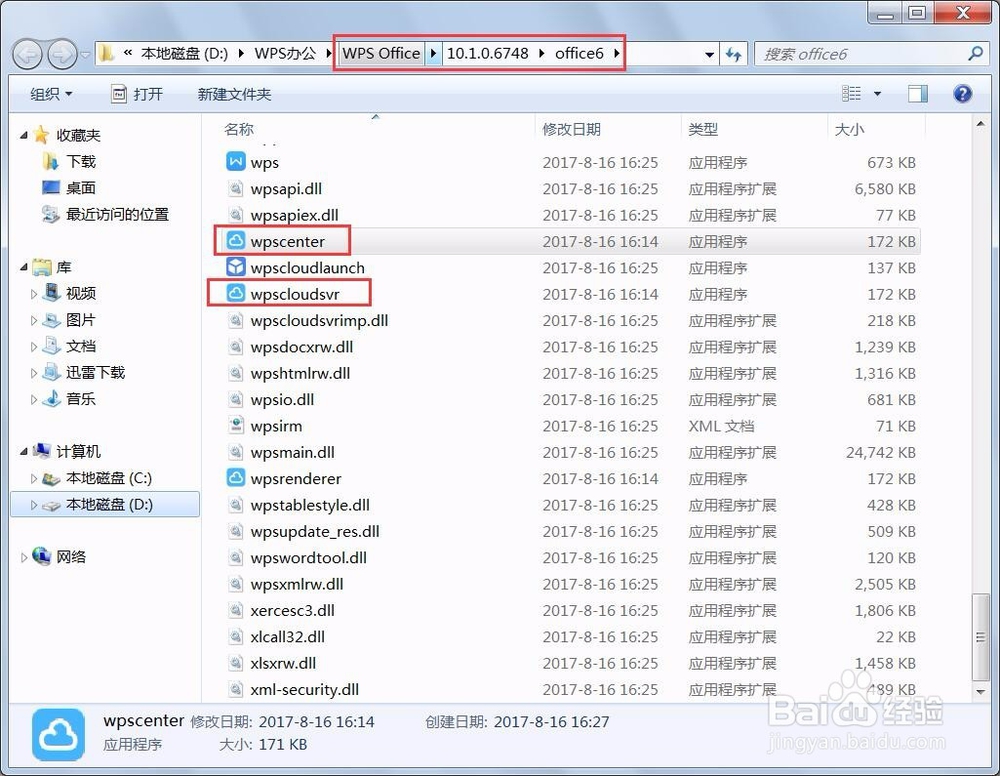Screen dimensions: 1000x776
Task: Select the xml-security.dll file name
Action: pyautogui.click(x=304, y=689)
